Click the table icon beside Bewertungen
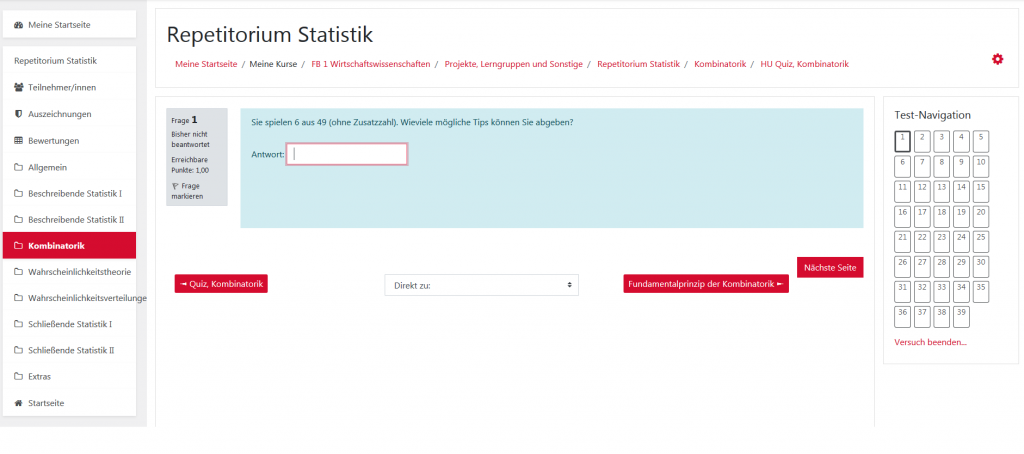The image size is (1024, 454). tap(19, 141)
